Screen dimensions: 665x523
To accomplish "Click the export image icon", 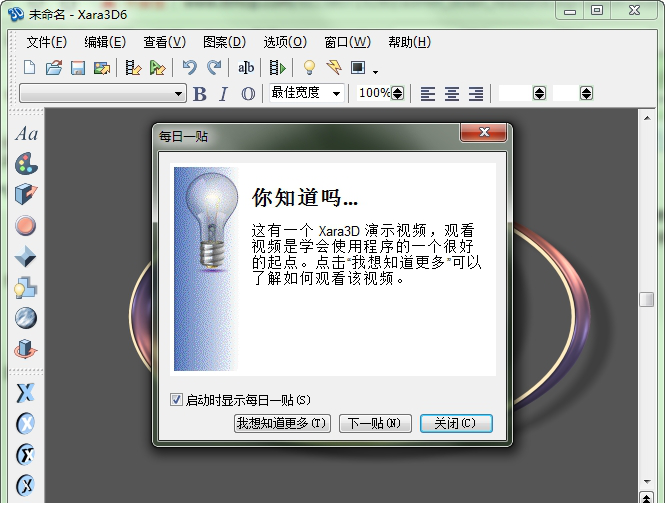I will click(102, 67).
